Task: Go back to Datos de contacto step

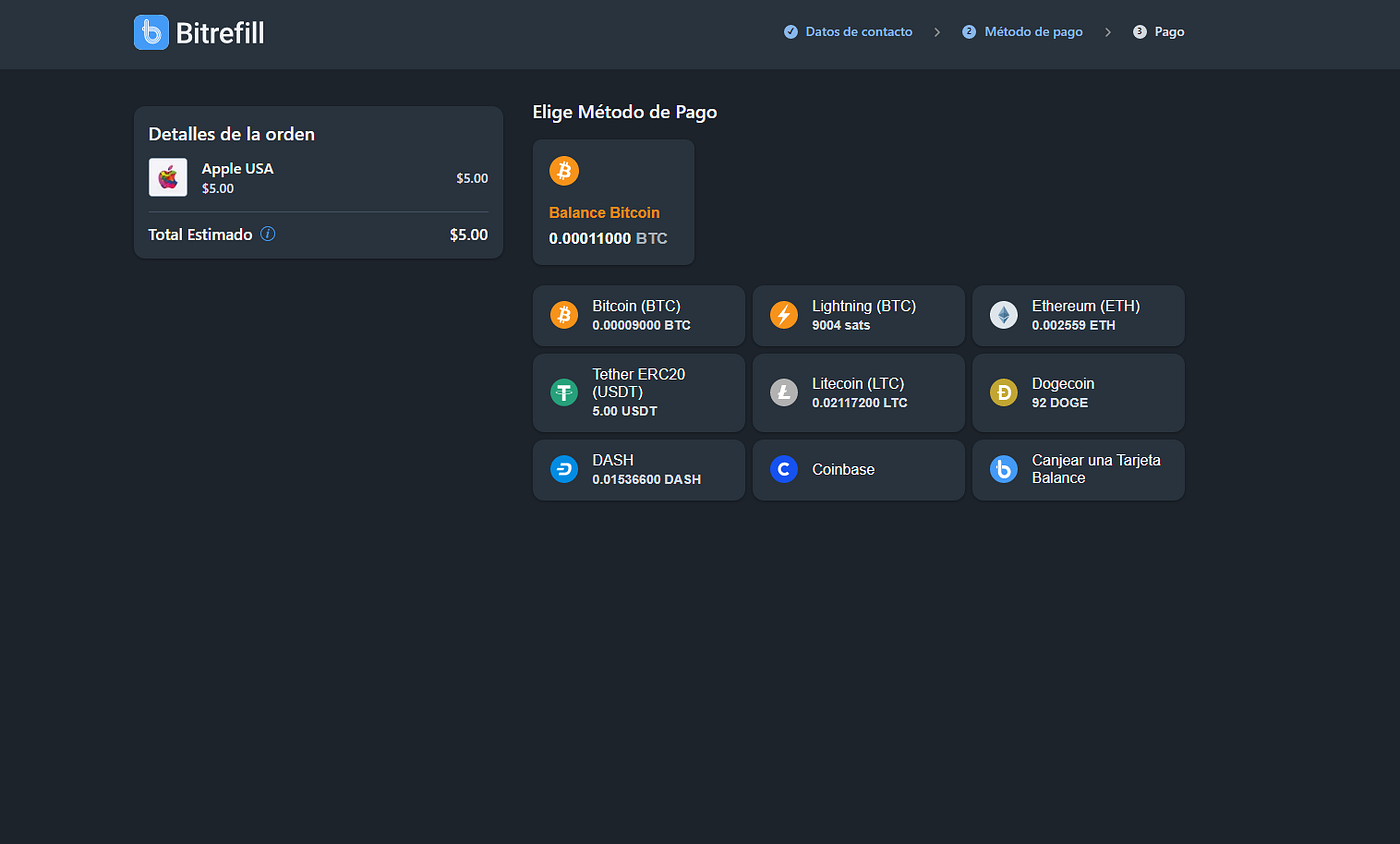Action: pos(859,32)
